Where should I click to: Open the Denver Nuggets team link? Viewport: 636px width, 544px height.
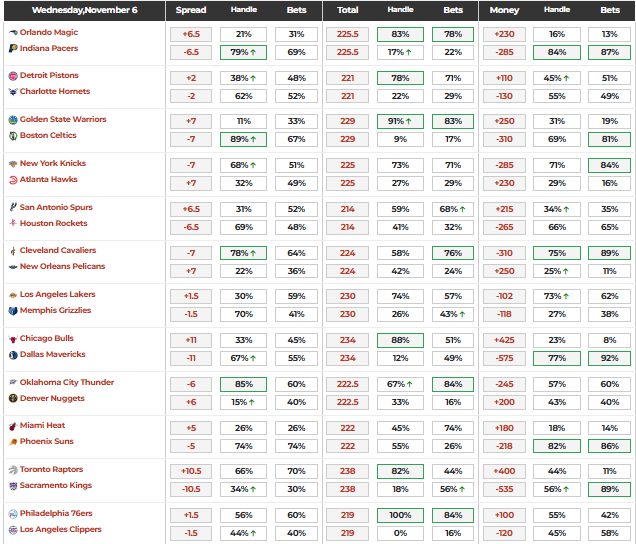[52, 398]
